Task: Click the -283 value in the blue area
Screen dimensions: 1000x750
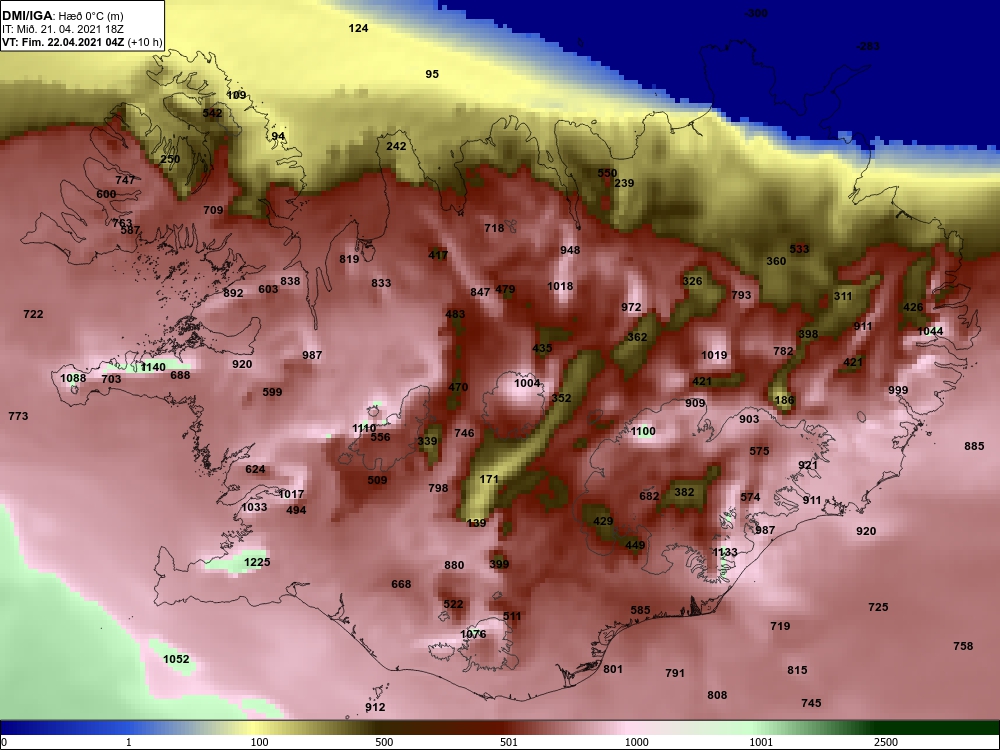Action: tap(868, 46)
